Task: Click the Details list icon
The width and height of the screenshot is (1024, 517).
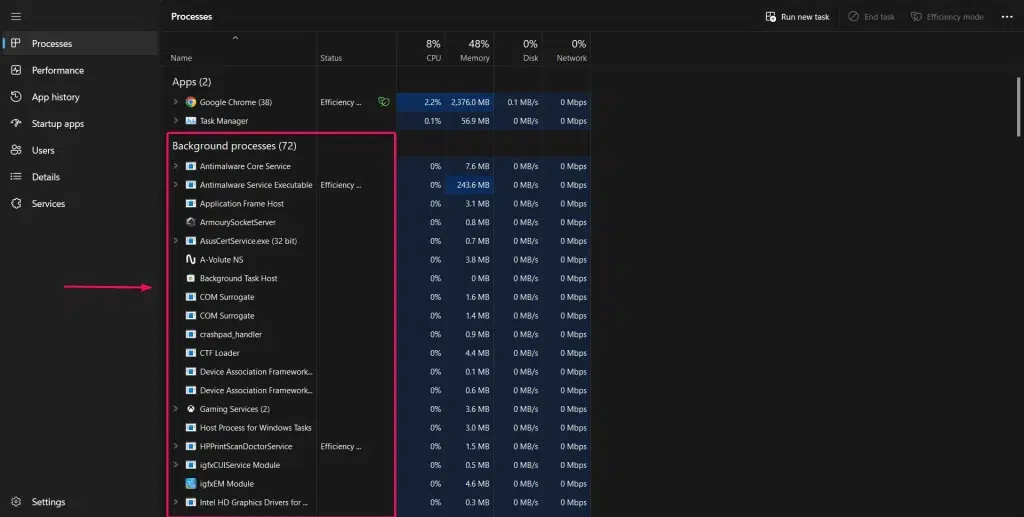Action: (x=16, y=177)
